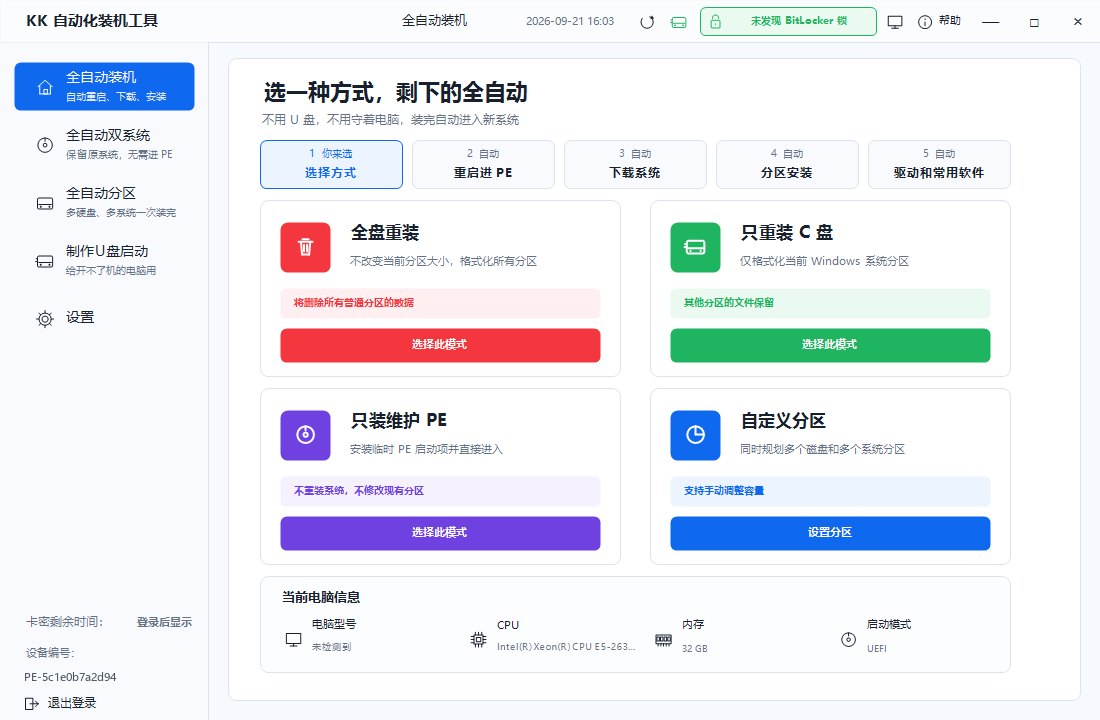1100x720 pixels.
Task: Click the 帮助 label in title bar
Action: pos(950,21)
